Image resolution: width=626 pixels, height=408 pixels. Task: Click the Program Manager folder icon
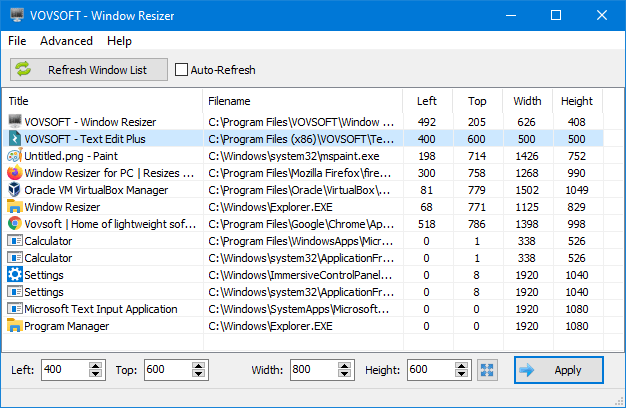point(14,326)
